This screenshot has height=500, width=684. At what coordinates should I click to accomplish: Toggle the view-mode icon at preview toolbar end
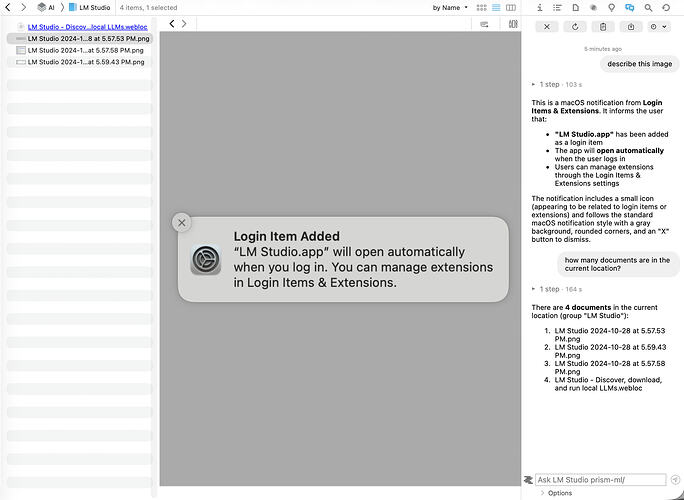[x=513, y=24]
